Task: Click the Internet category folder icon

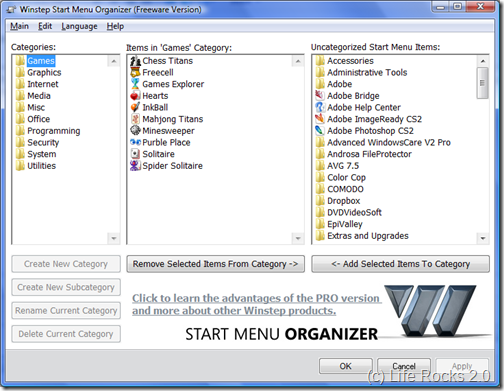Action: [x=20, y=84]
